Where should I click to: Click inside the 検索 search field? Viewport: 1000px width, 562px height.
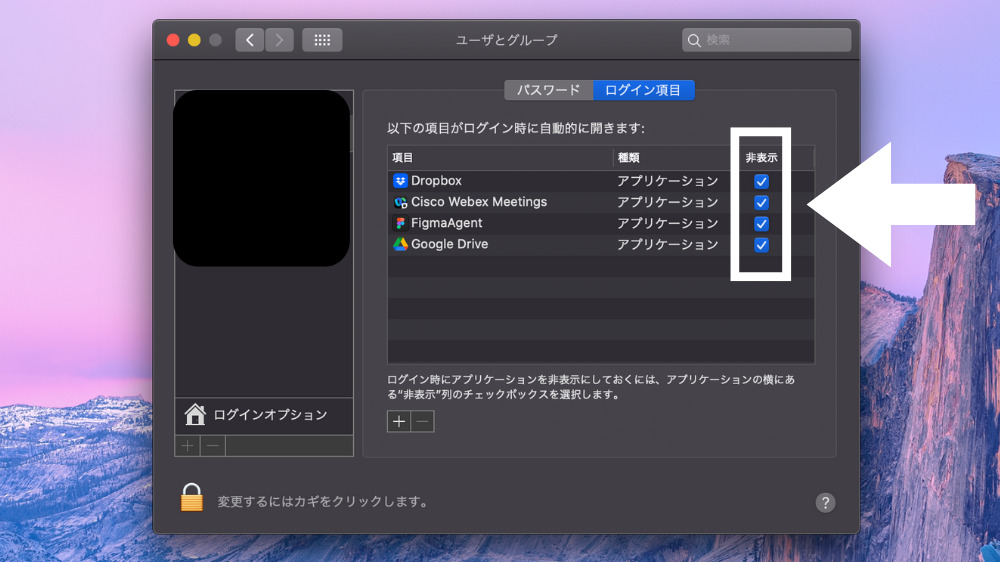click(767, 40)
